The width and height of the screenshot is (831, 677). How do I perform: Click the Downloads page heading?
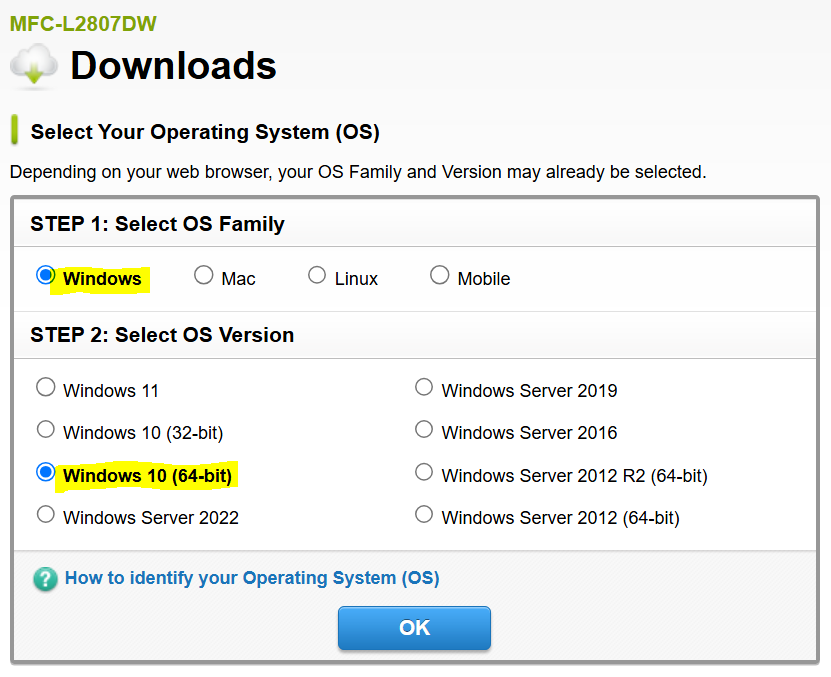(x=173, y=66)
